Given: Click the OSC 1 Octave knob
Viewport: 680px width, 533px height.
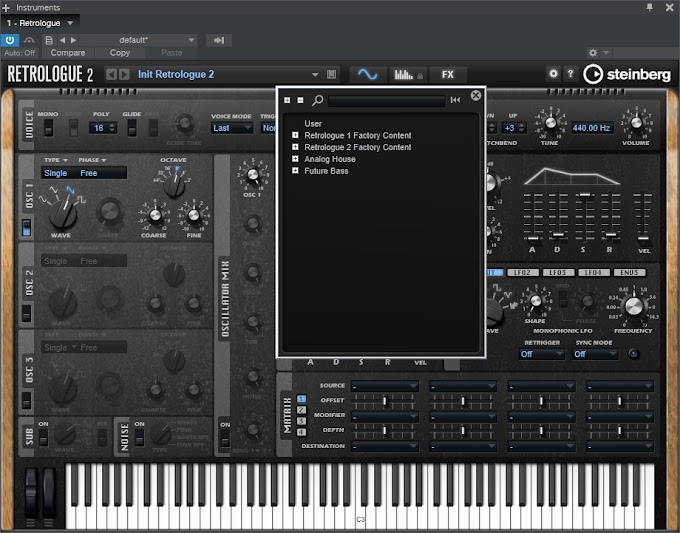Looking at the screenshot, I should click(x=174, y=186).
